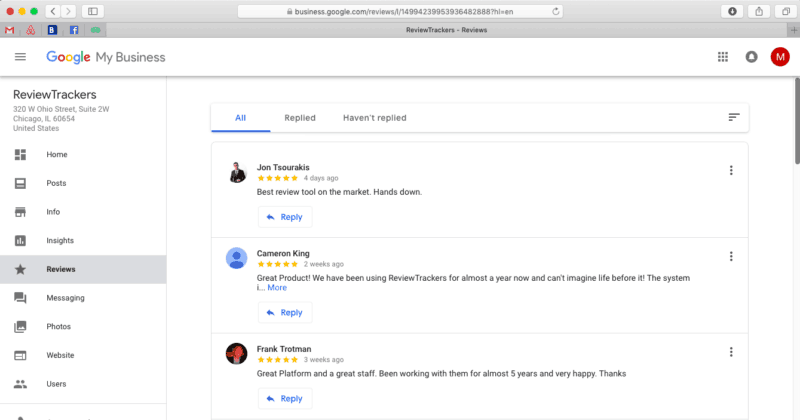Open the red M account avatar
The width and height of the screenshot is (800, 420).
coord(780,57)
